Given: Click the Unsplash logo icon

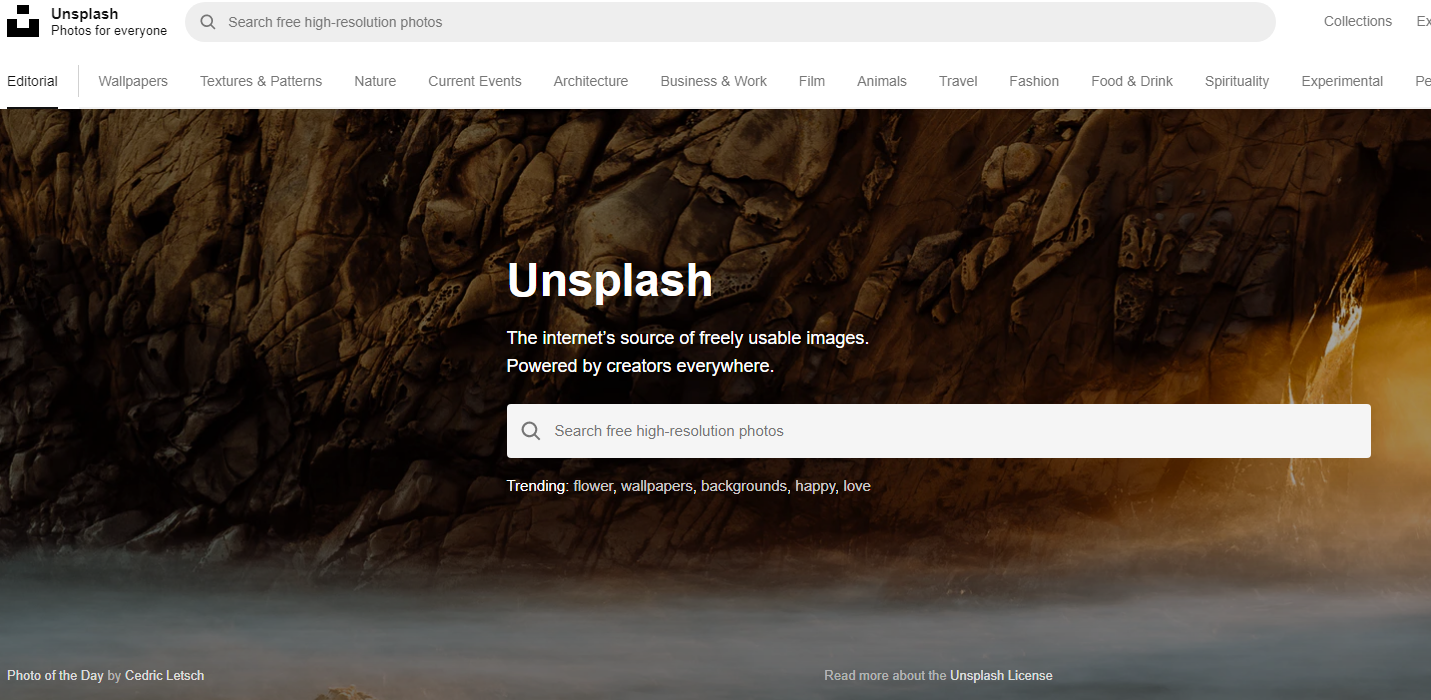Looking at the screenshot, I should pyautogui.click(x=23, y=21).
